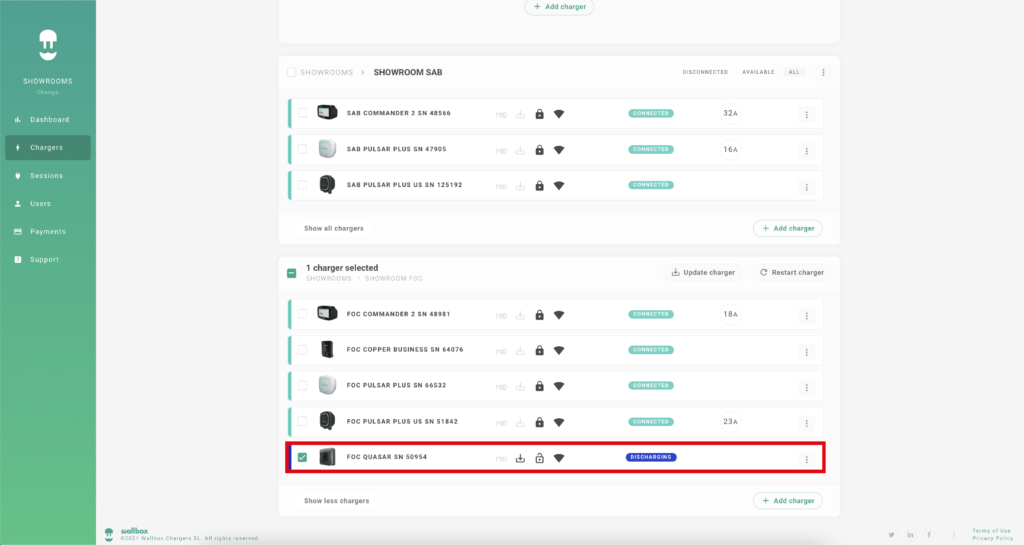Click lock icon for FOC Pulsar Plus SN 66532
The height and width of the screenshot is (545, 1024).
539,386
